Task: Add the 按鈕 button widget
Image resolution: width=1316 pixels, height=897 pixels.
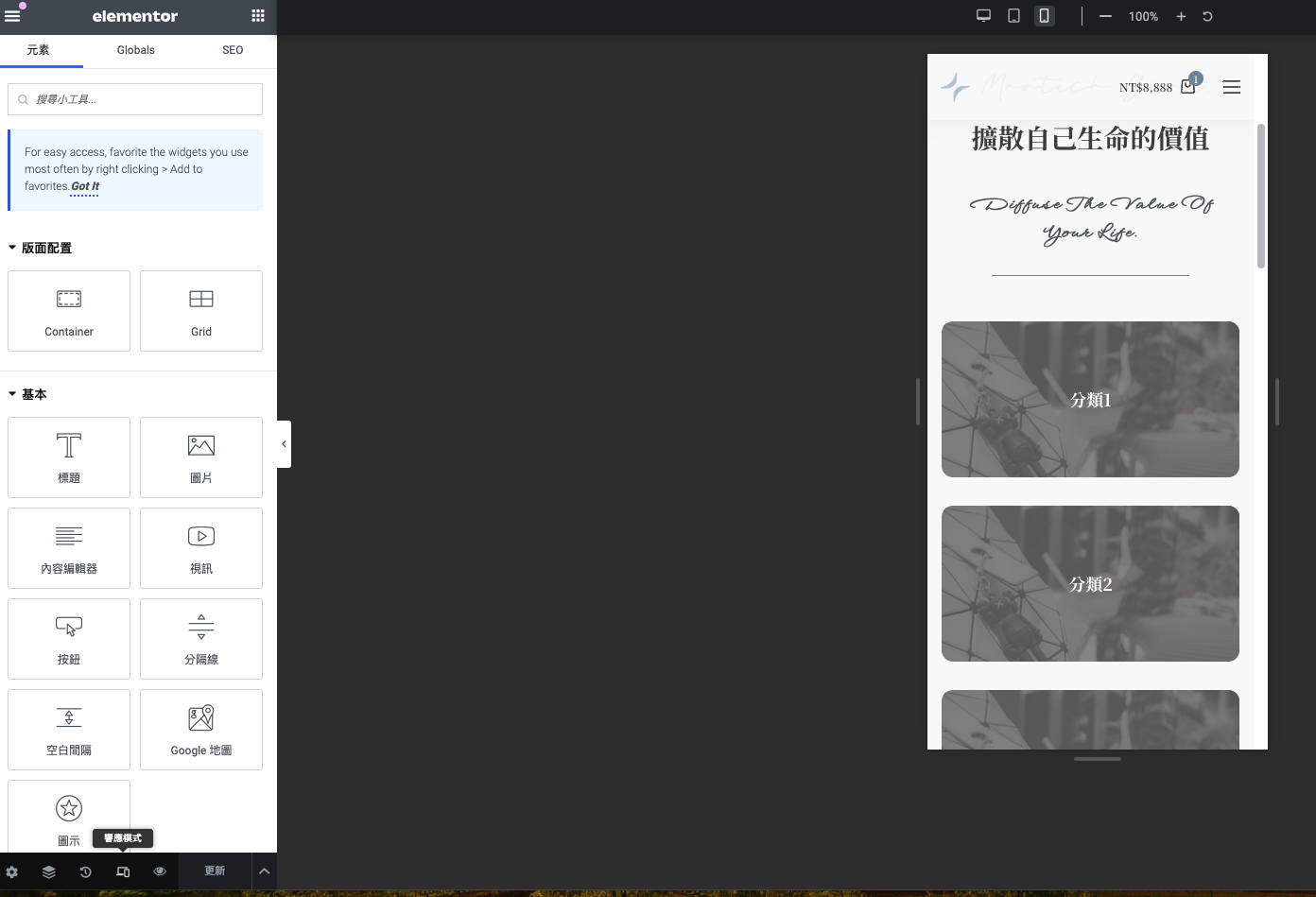Action: tap(69, 639)
